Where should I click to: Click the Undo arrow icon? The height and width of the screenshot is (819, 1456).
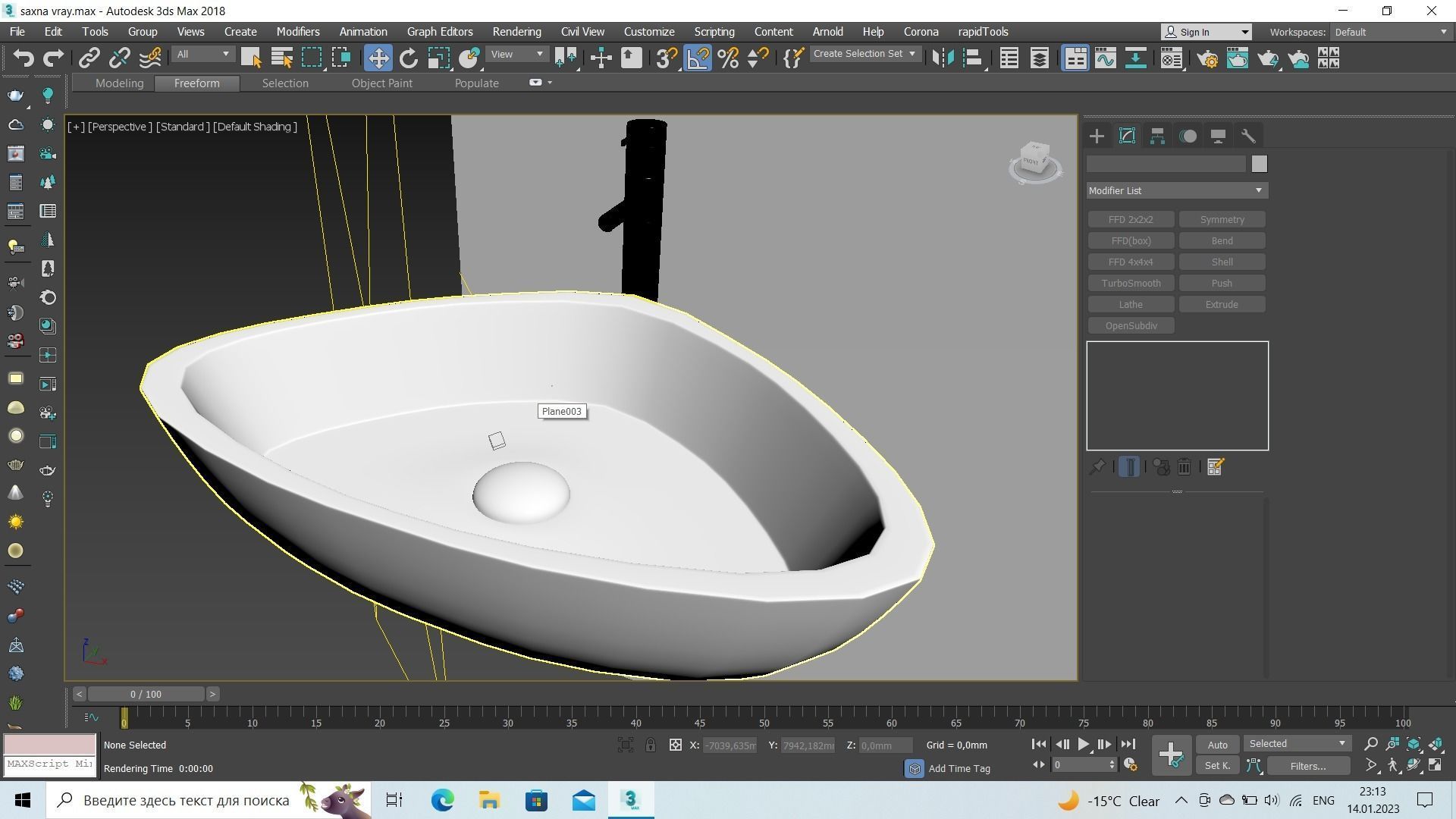[24, 58]
